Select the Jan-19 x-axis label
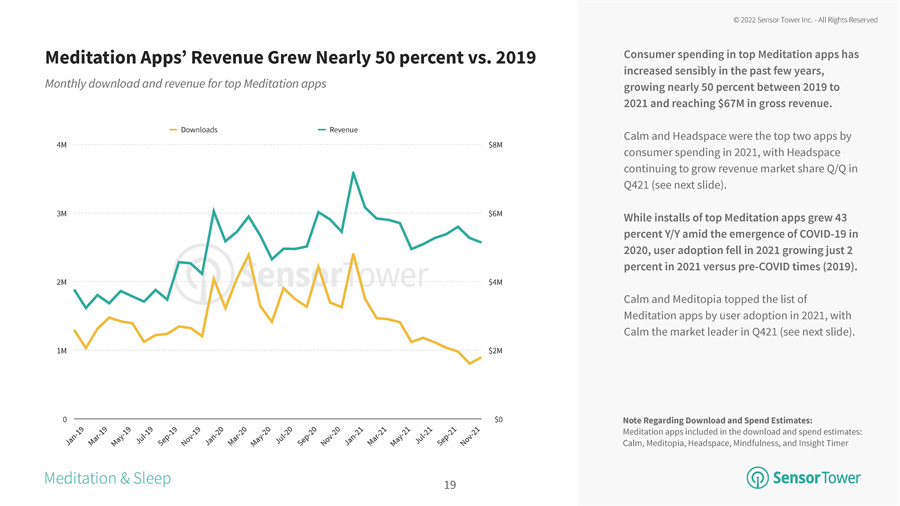Screen dimensions: 900x506 (73, 436)
